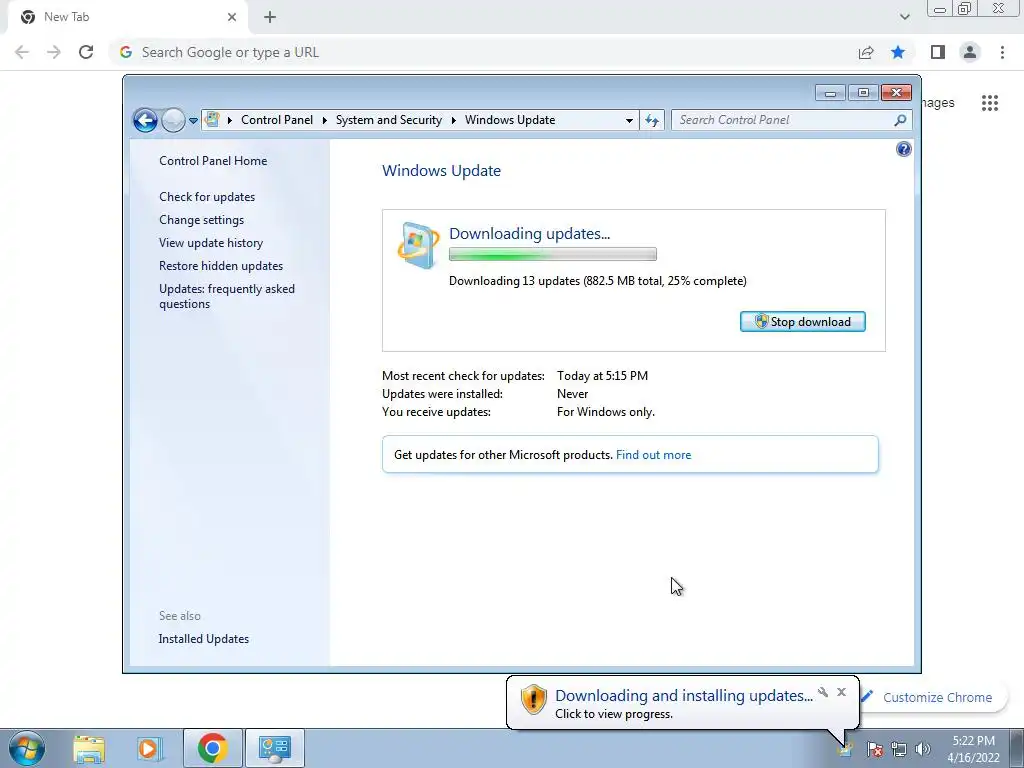Maximize the Windows Update window
The width and height of the screenshot is (1024, 768).
(x=863, y=93)
